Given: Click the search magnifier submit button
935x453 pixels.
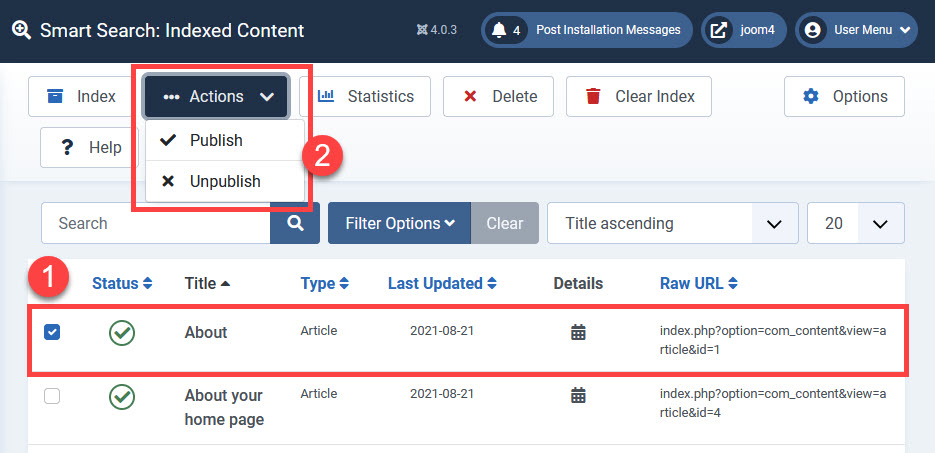Looking at the screenshot, I should (x=295, y=223).
